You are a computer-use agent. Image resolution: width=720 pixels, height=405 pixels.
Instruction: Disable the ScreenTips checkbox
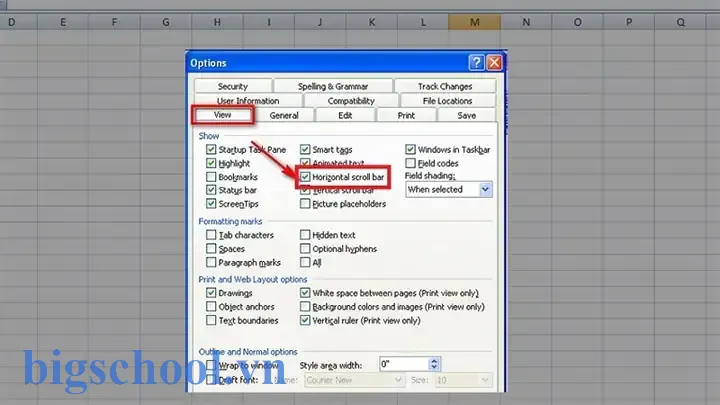click(x=211, y=203)
